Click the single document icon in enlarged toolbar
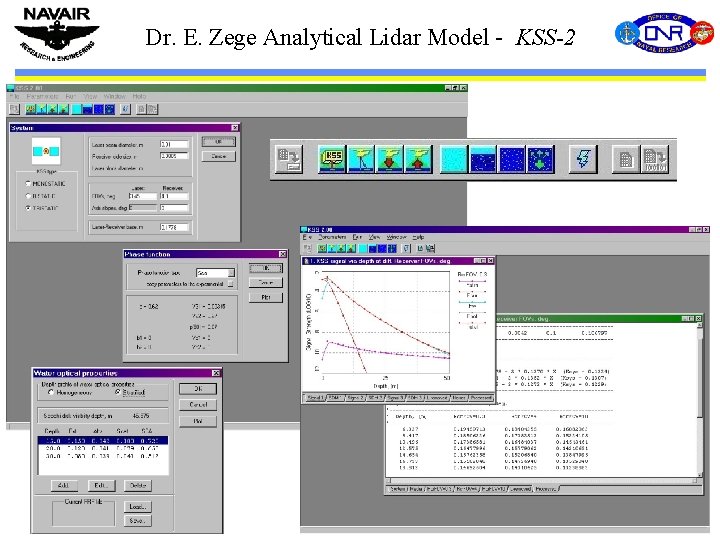The width and height of the screenshot is (720, 540). coord(625,159)
